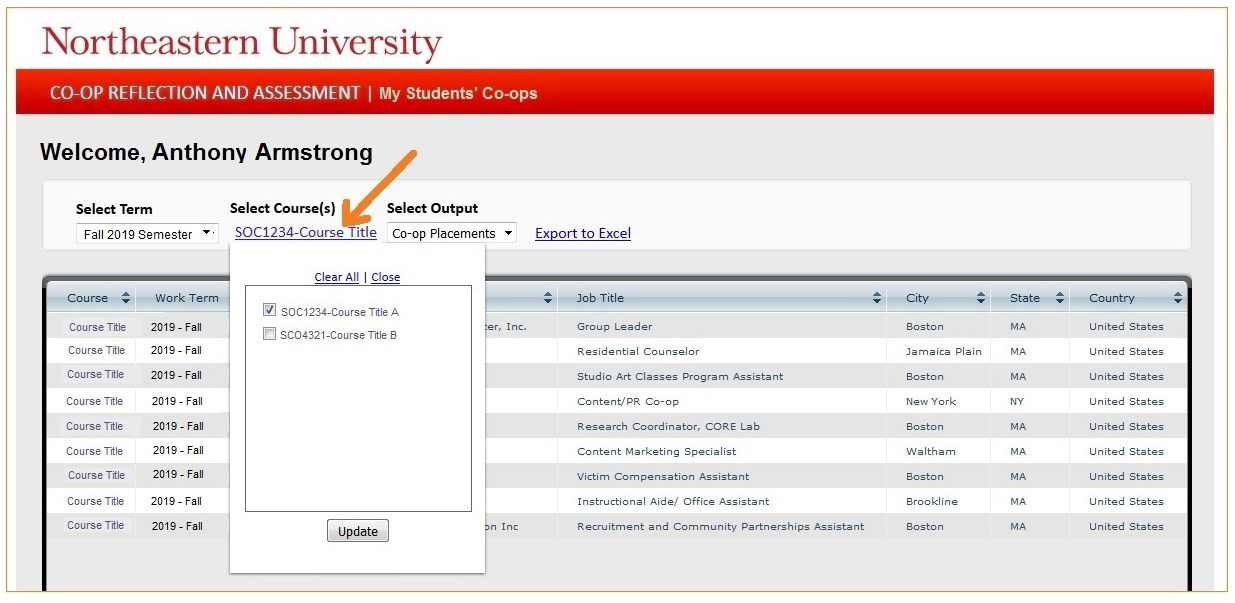Close the course selection popup
The image size is (1235, 603).
coord(385,277)
